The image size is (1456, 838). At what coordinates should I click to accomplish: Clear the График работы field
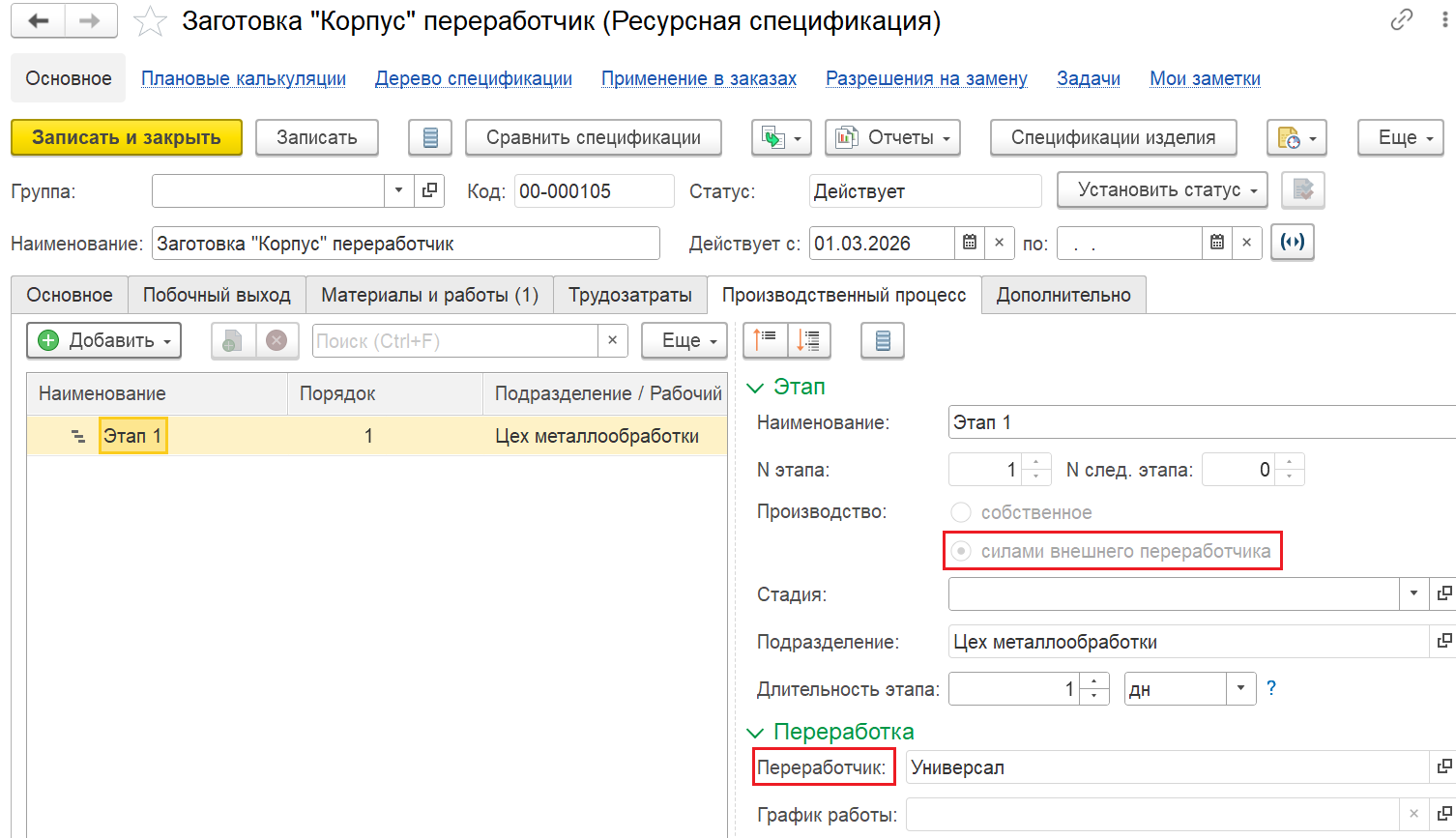[1413, 814]
